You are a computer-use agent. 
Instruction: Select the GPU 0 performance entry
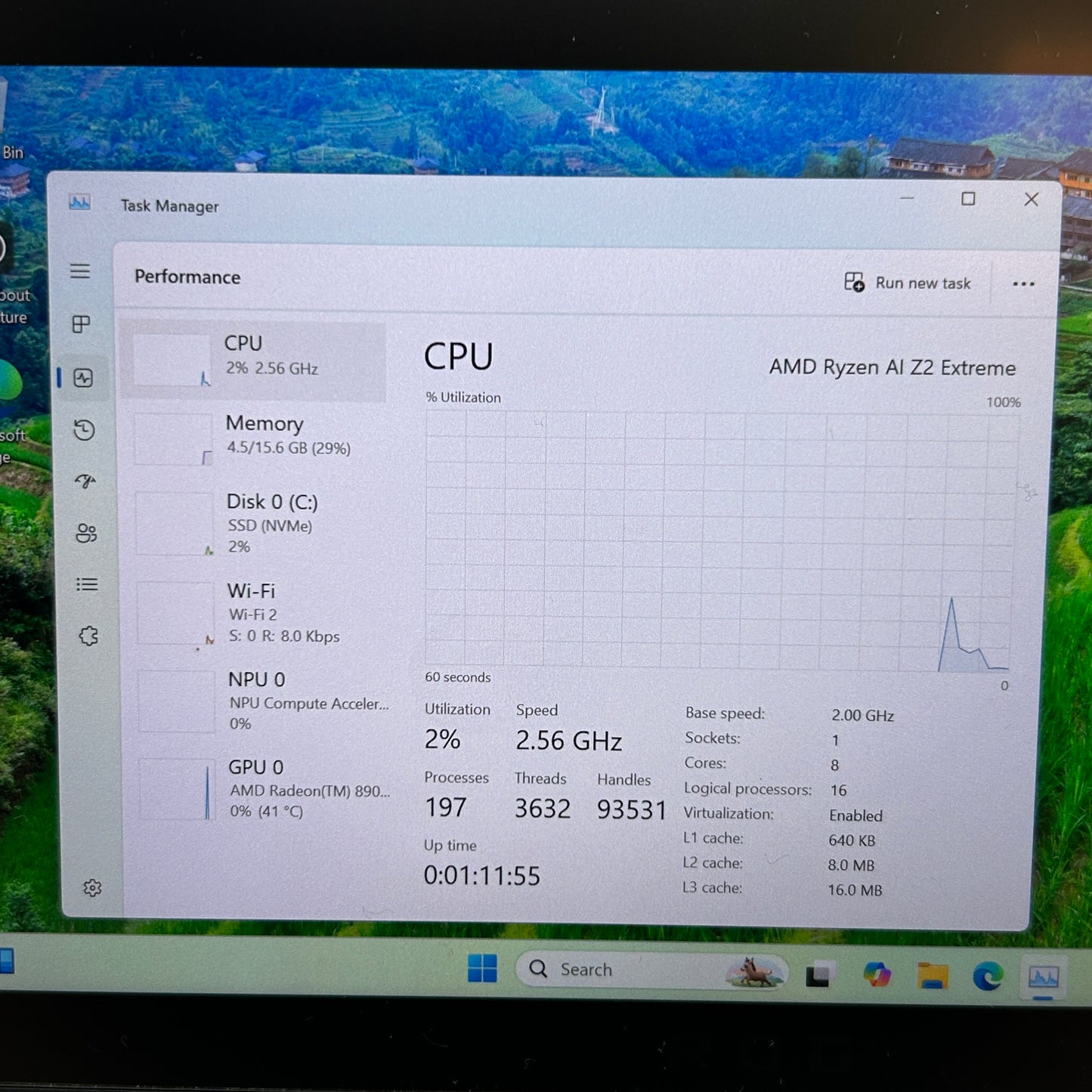pyautogui.click(x=261, y=789)
